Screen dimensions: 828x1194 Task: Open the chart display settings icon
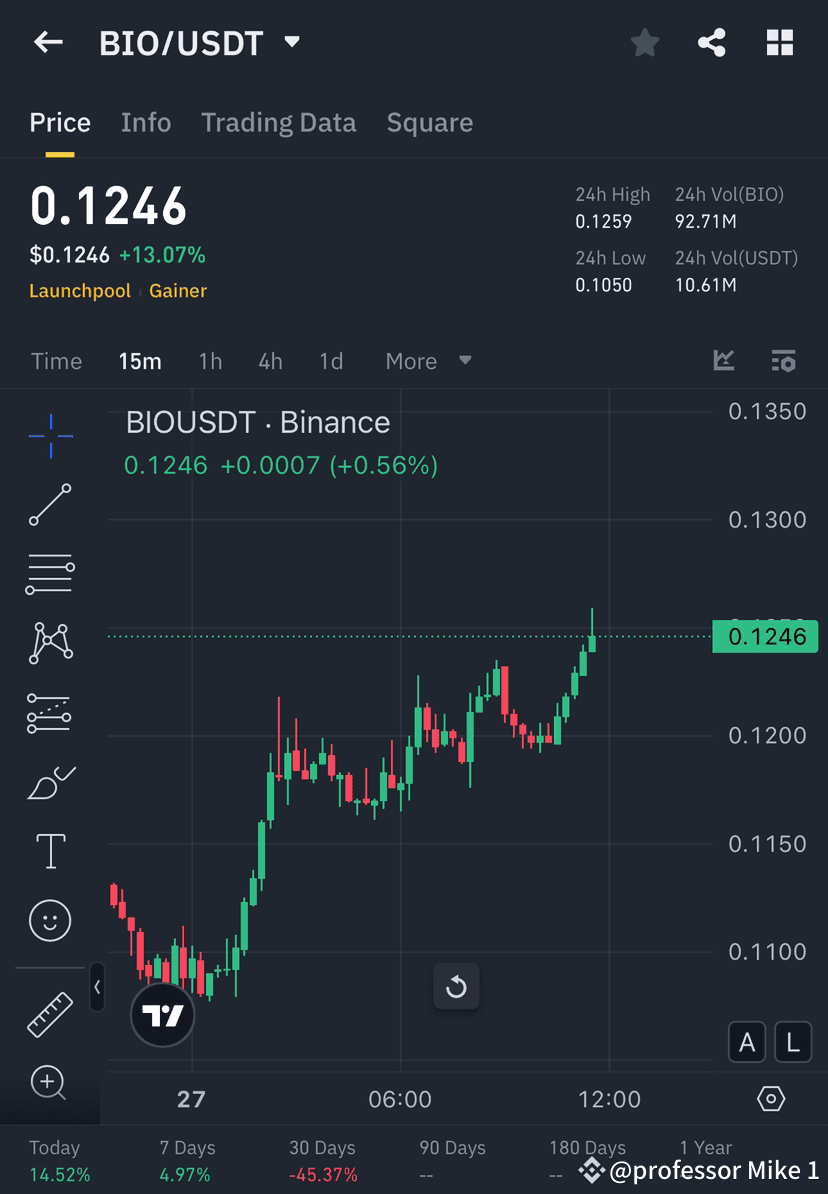tap(784, 361)
